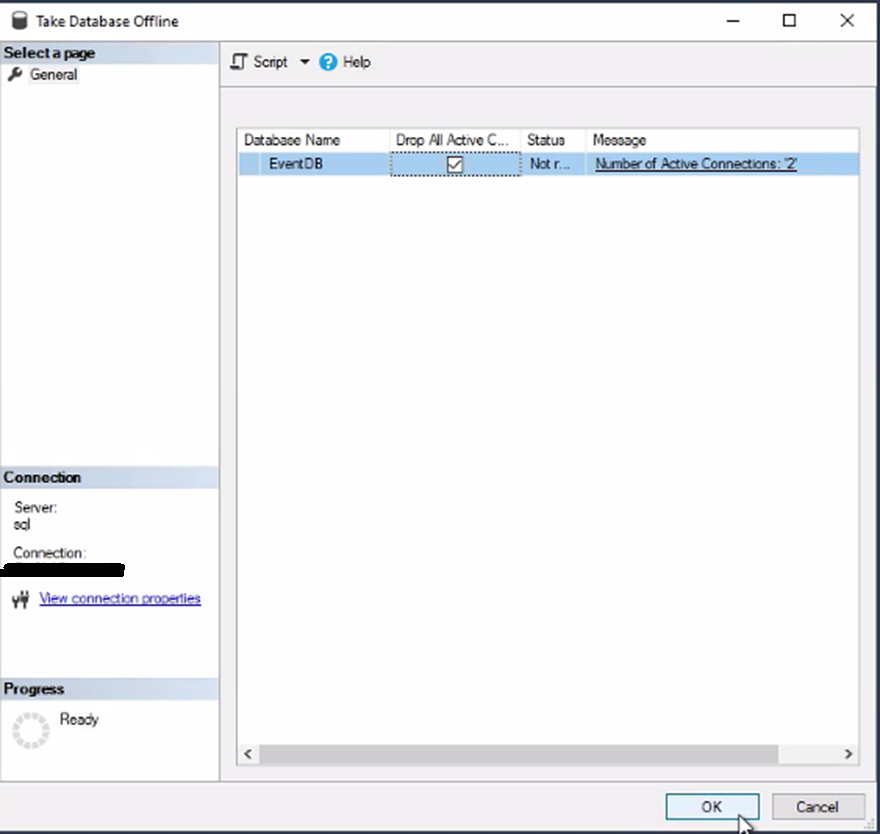Click the database icon in title bar
Viewport: 880px width, 834px height.
coord(18,20)
